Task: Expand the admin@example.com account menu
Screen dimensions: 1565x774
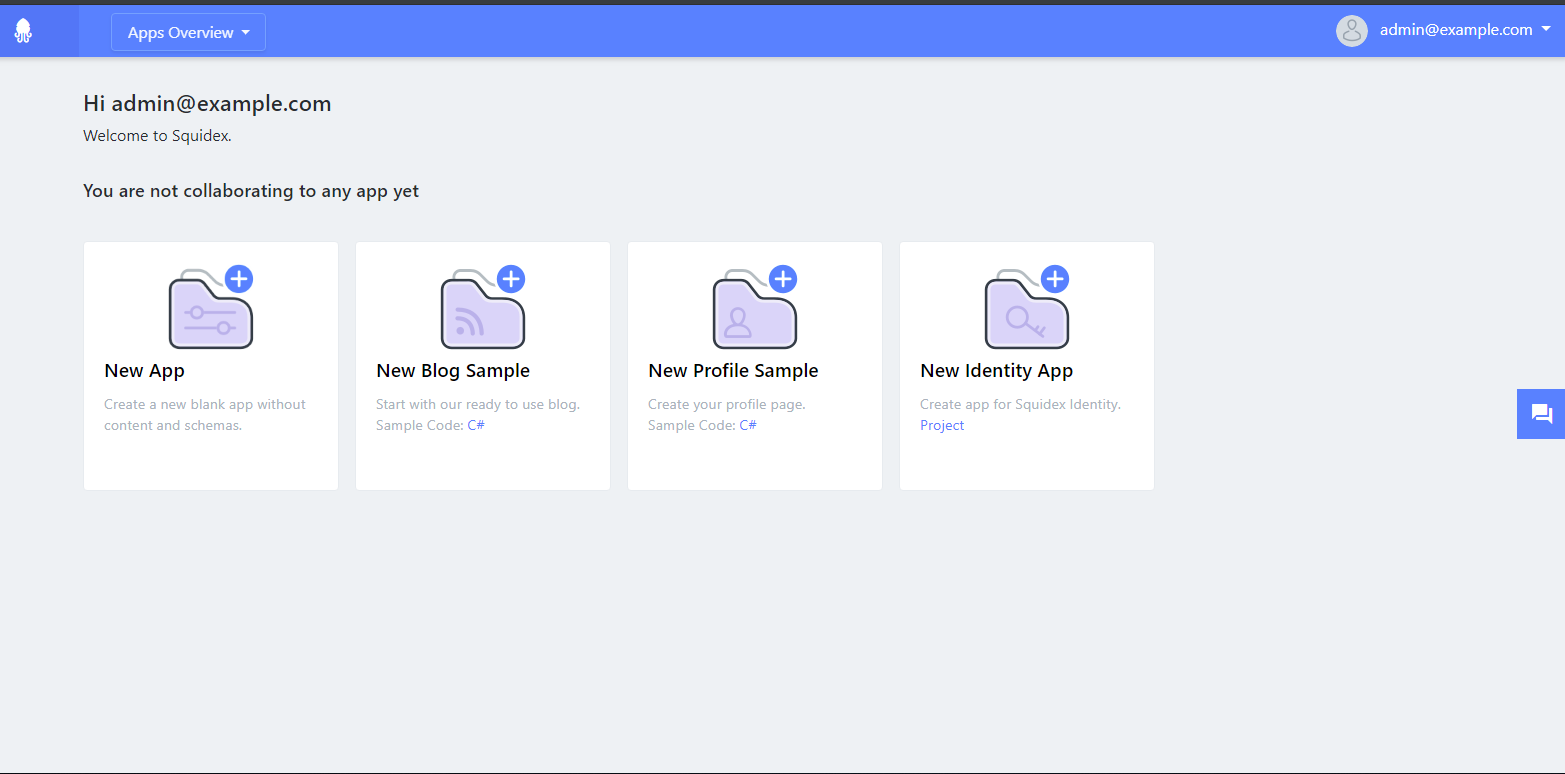Action: click(1465, 30)
